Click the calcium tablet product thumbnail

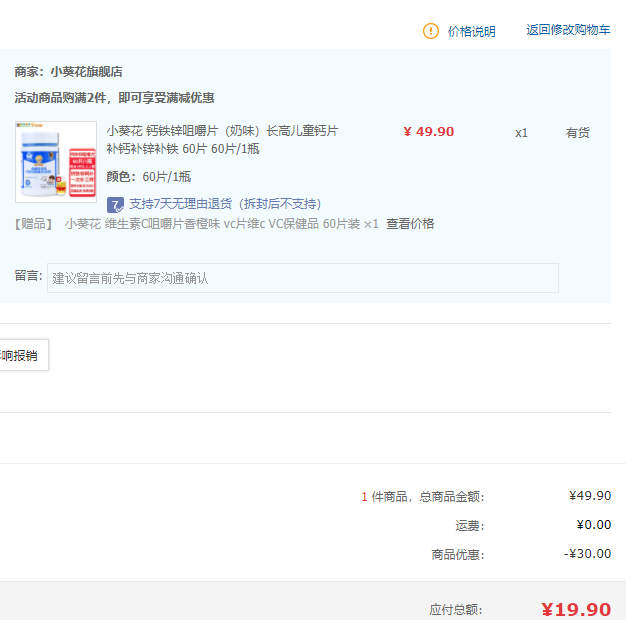coord(56,162)
